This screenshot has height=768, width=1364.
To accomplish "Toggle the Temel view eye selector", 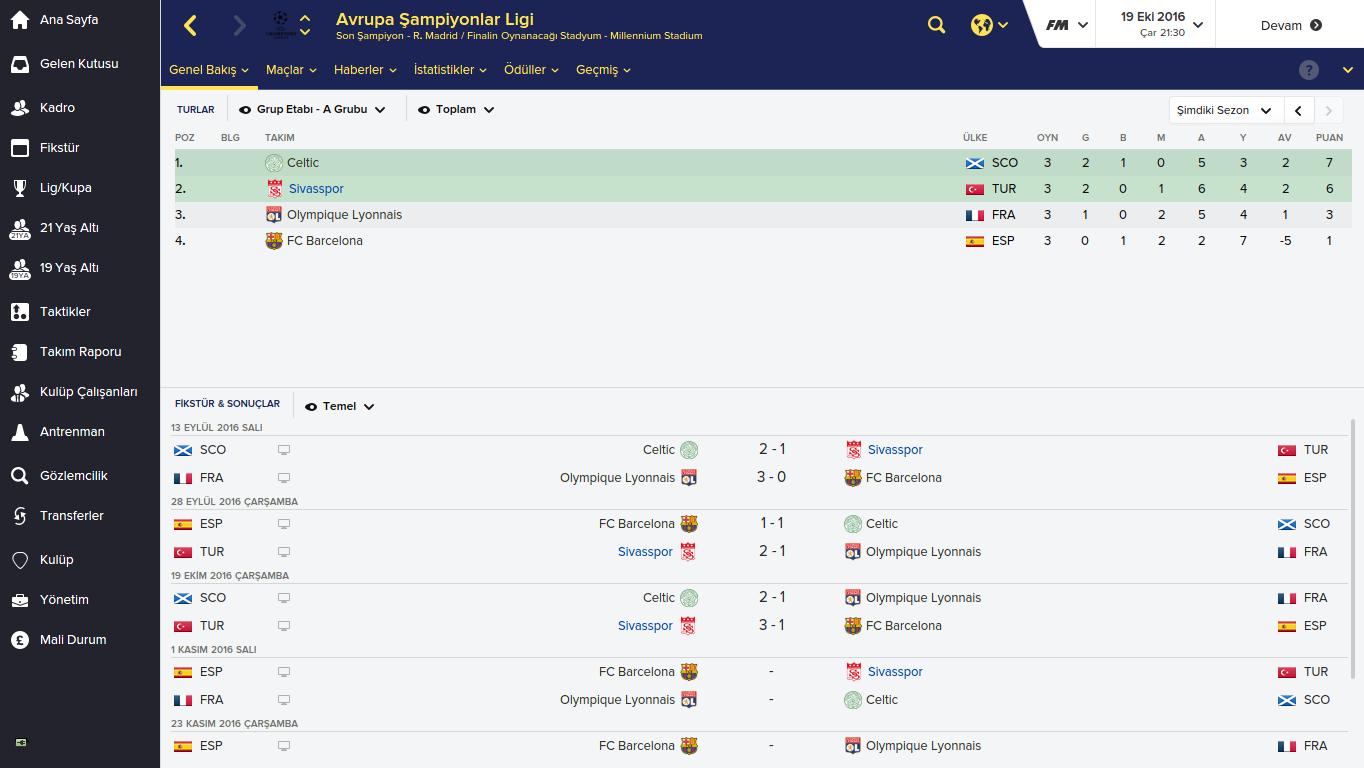I will pyautogui.click(x=340, y=406).
